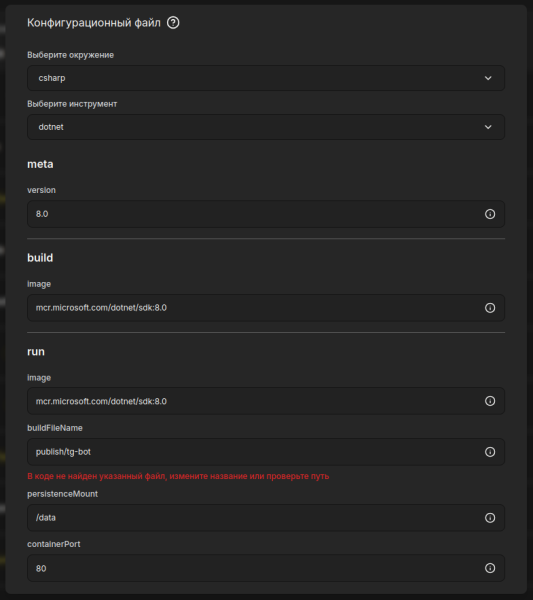Open the dotnet tool dropdown

coord(266,127)
